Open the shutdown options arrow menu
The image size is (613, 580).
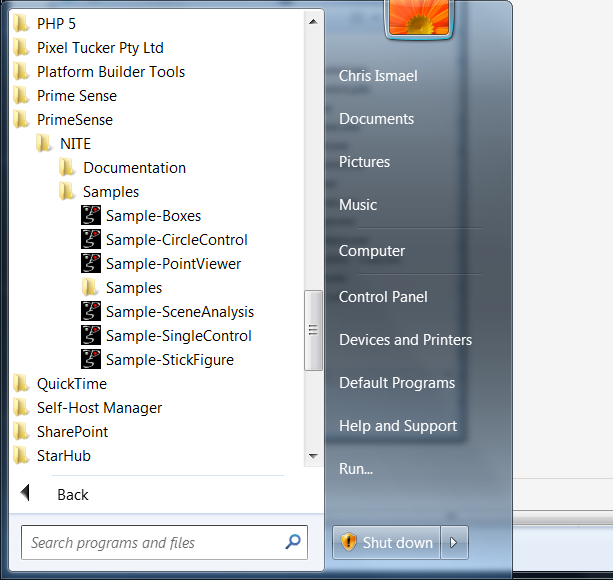[x=454, y=543]
